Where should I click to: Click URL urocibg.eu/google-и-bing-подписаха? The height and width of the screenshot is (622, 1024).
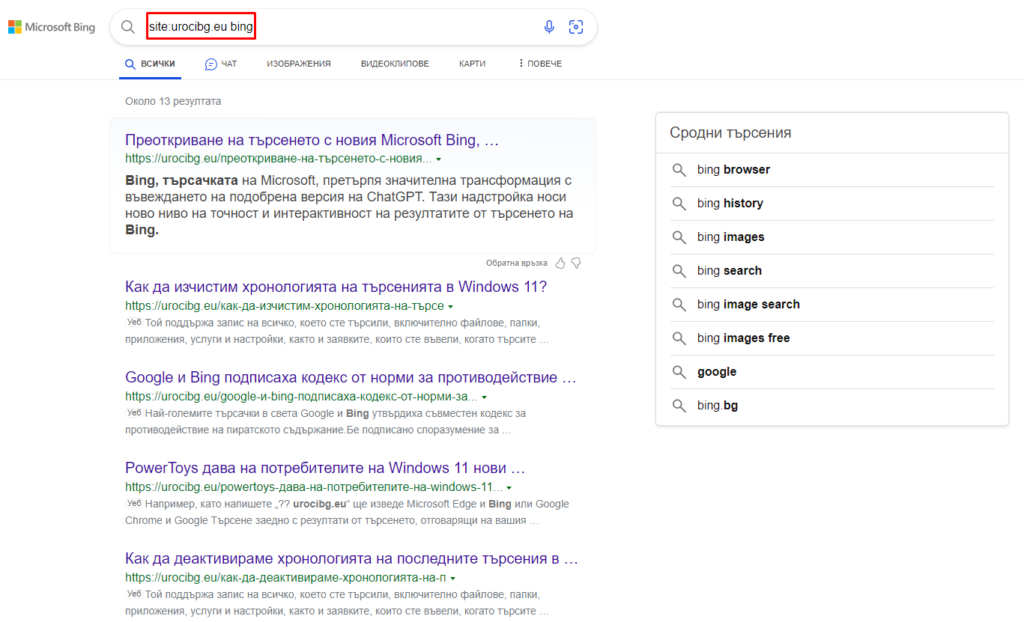[x=301, y=397]
